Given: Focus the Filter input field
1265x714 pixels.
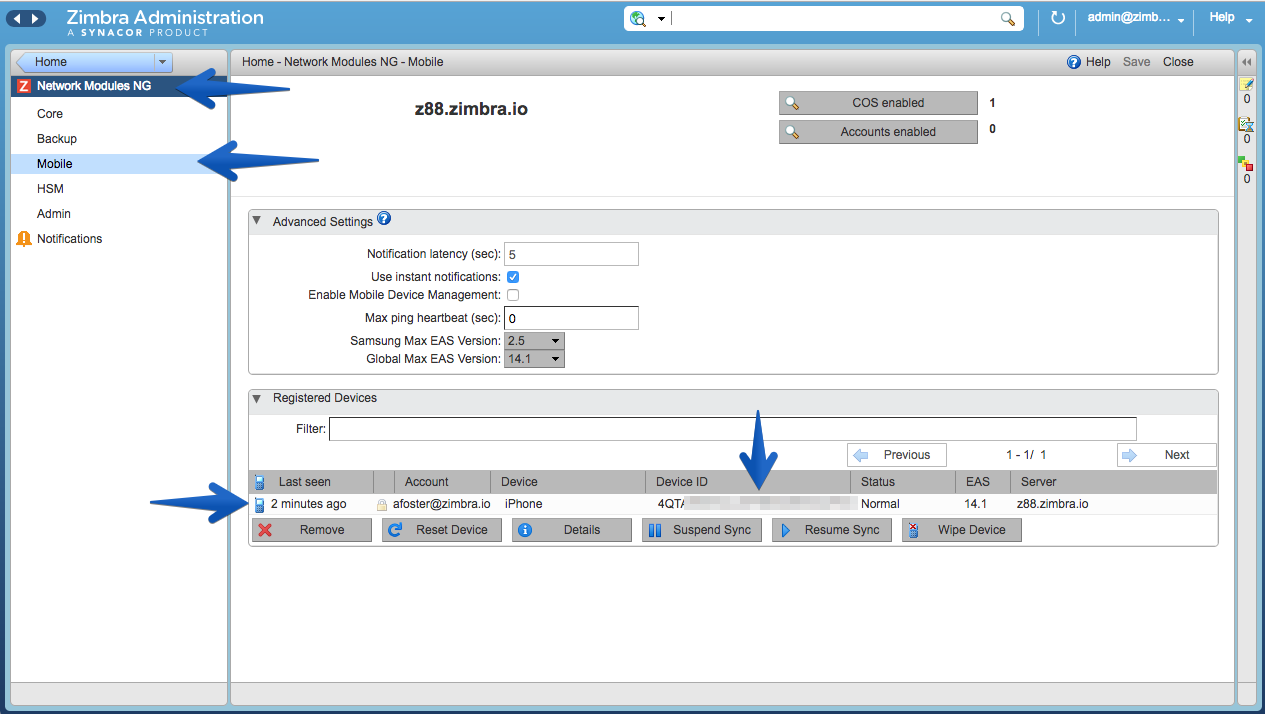Looking at the screenshot, I should click(733, 429).
